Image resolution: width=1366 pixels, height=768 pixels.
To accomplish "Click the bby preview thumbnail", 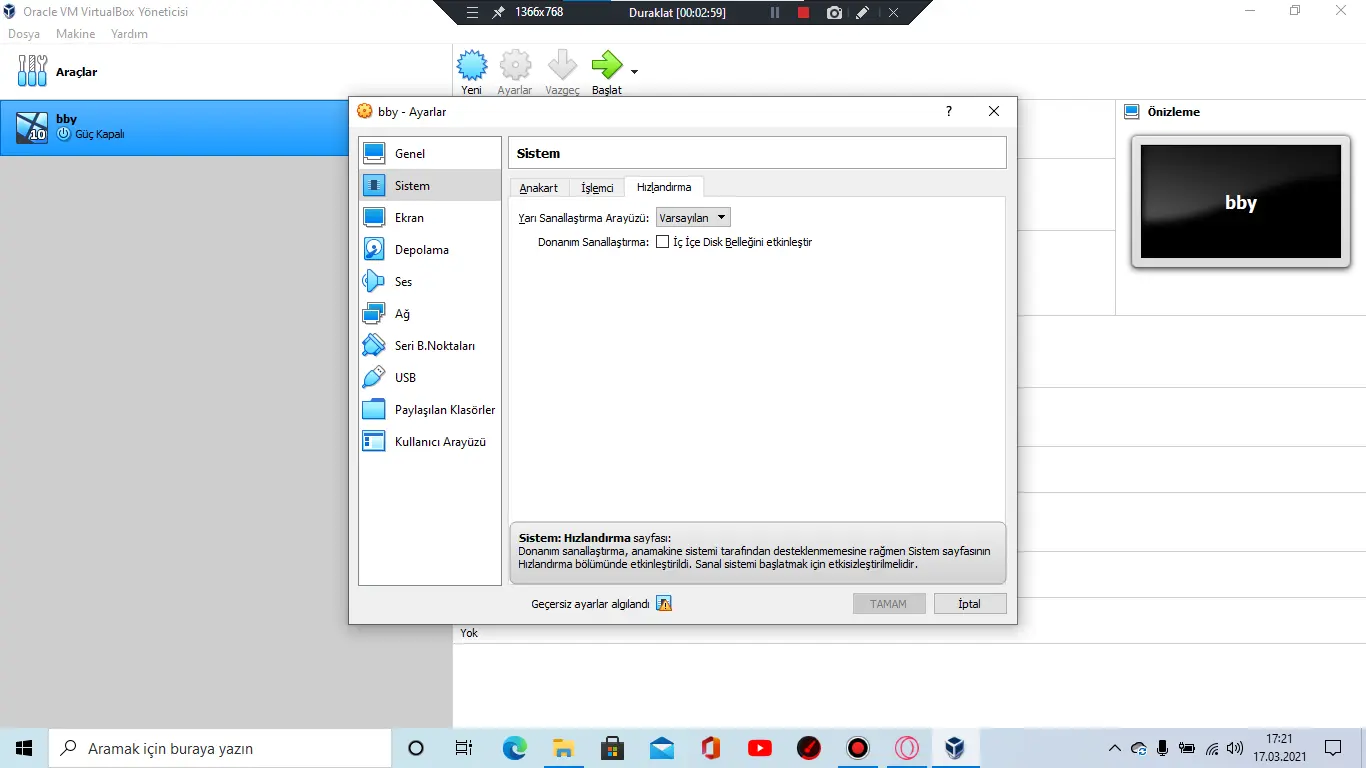I will click(x=1240, y=202).
